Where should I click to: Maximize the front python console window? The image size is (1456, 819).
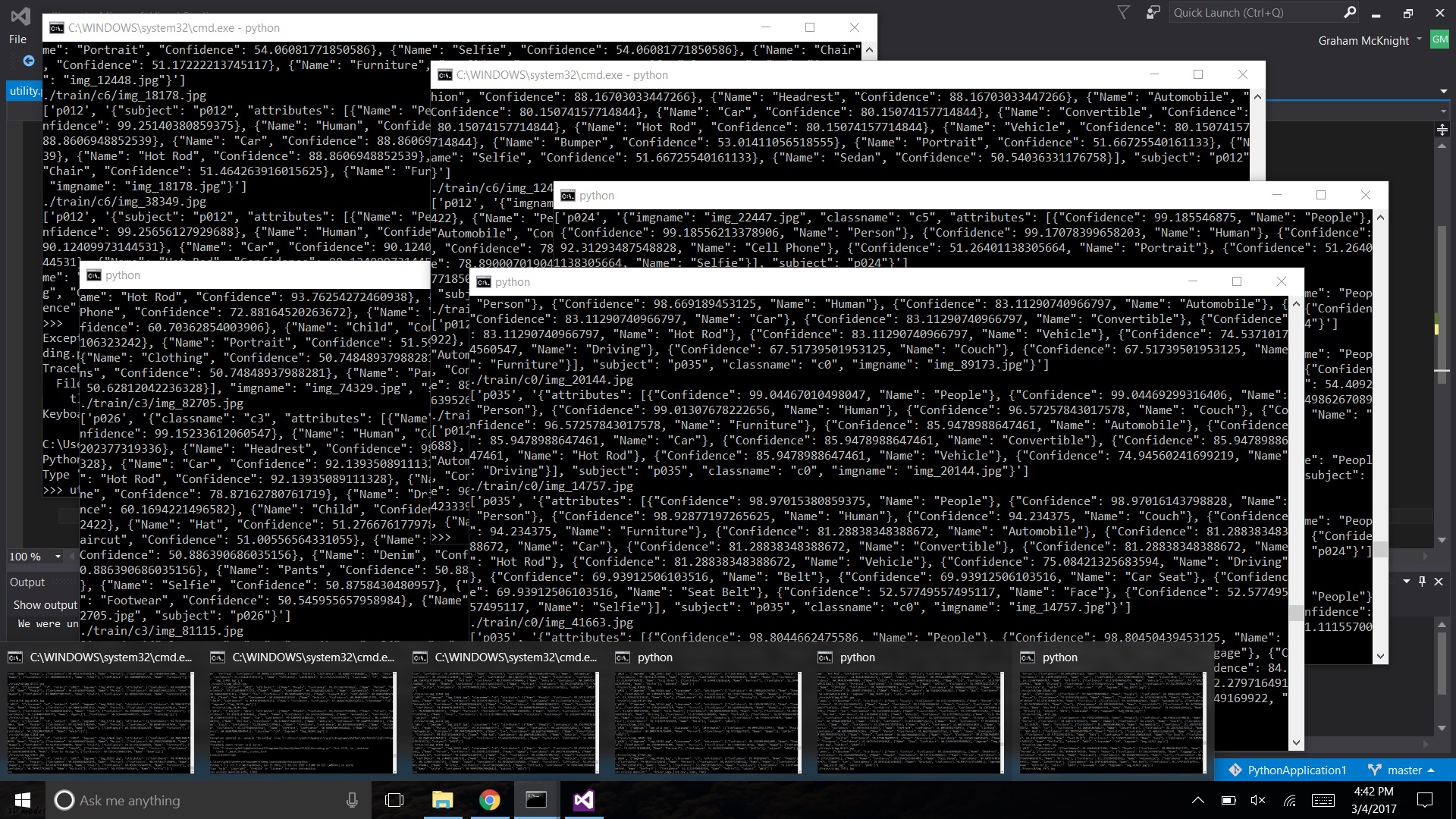[x=1237, y=281]
